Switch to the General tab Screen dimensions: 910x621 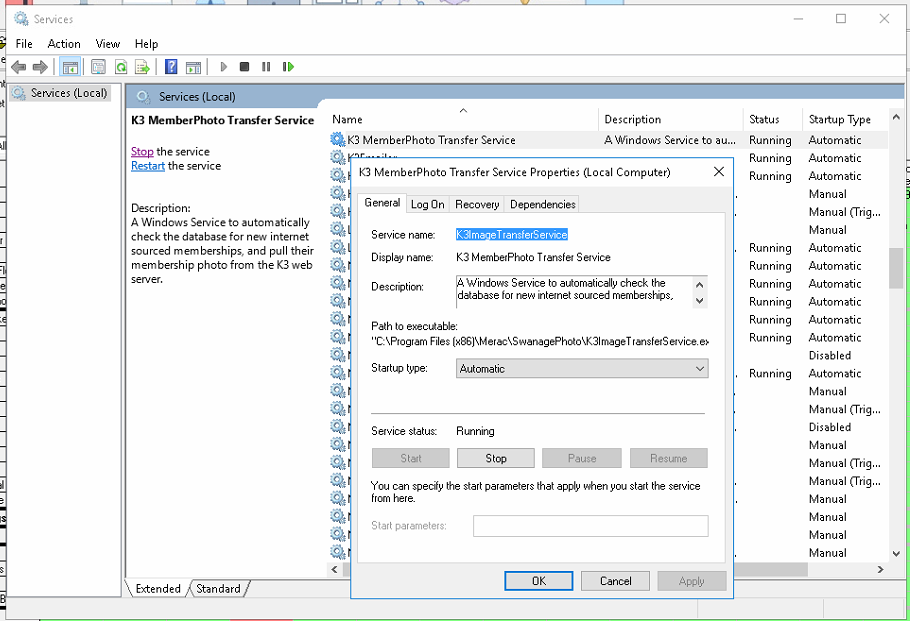coord(382,203)
